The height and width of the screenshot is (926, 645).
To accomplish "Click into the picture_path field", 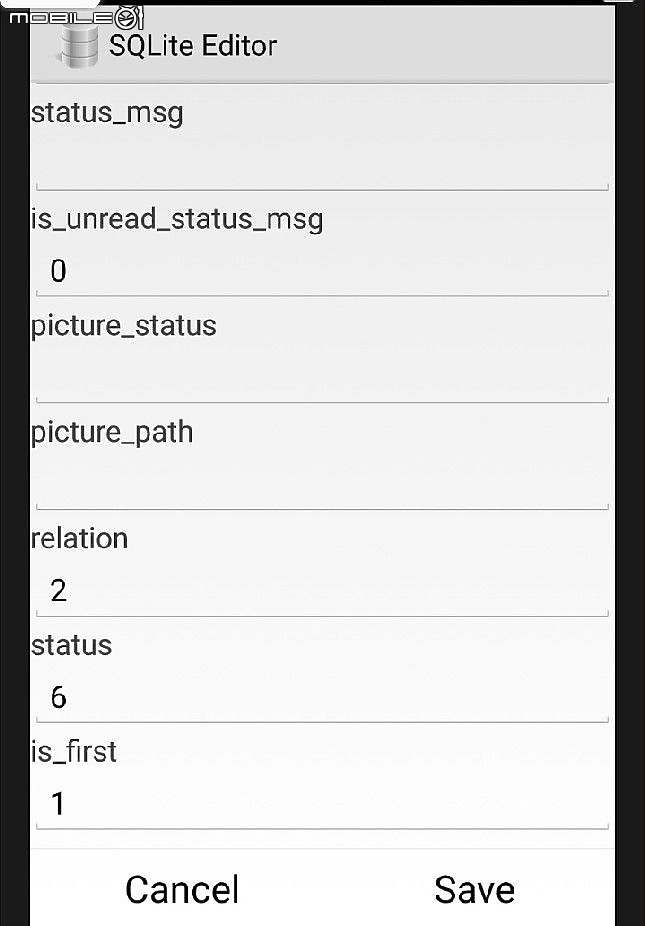I will [322, 484].
